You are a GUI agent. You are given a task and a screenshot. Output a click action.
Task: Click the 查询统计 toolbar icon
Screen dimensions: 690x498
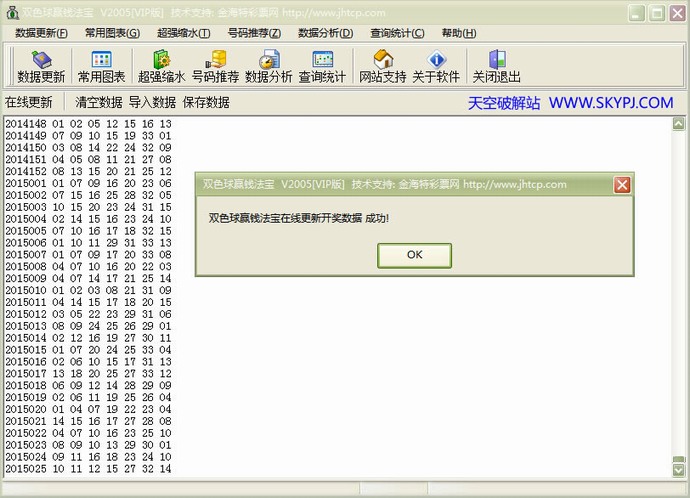[x=322, y=67]
